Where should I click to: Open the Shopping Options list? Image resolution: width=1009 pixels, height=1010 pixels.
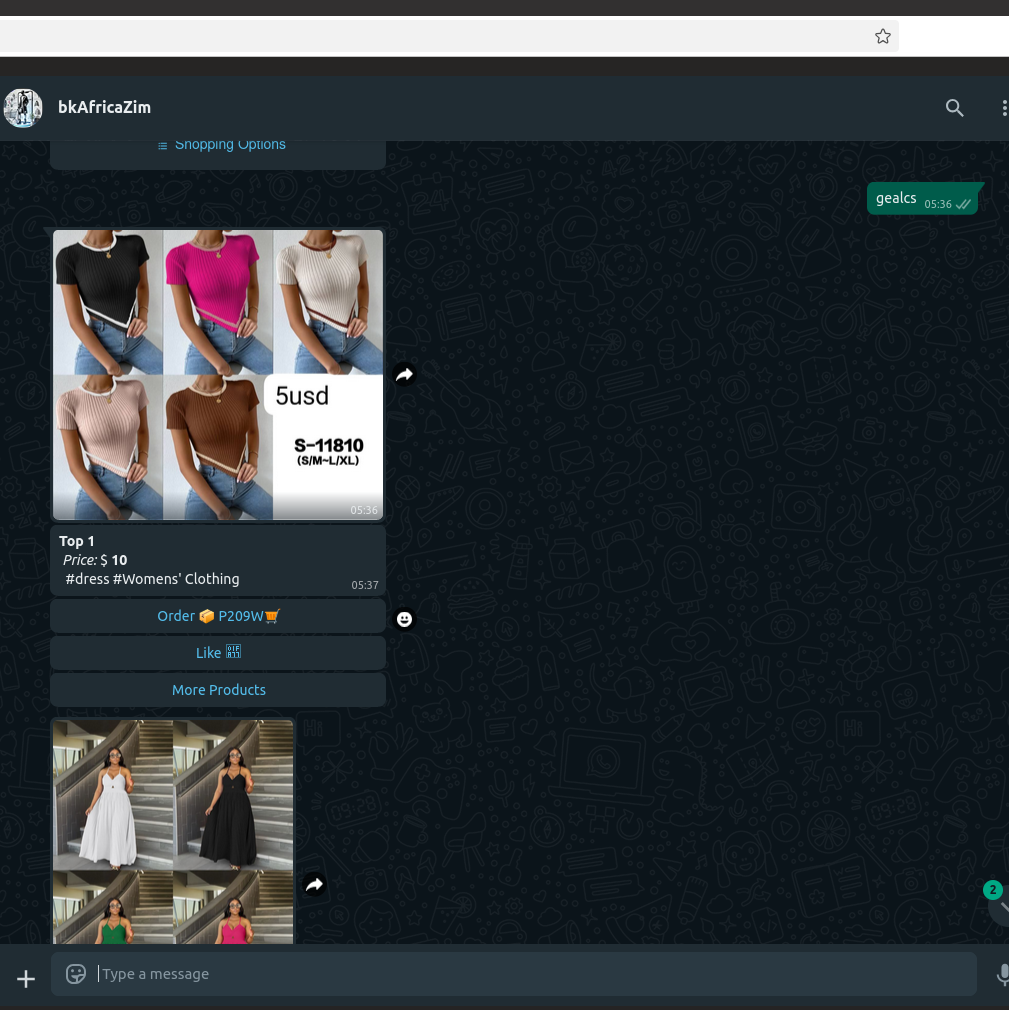220,145
